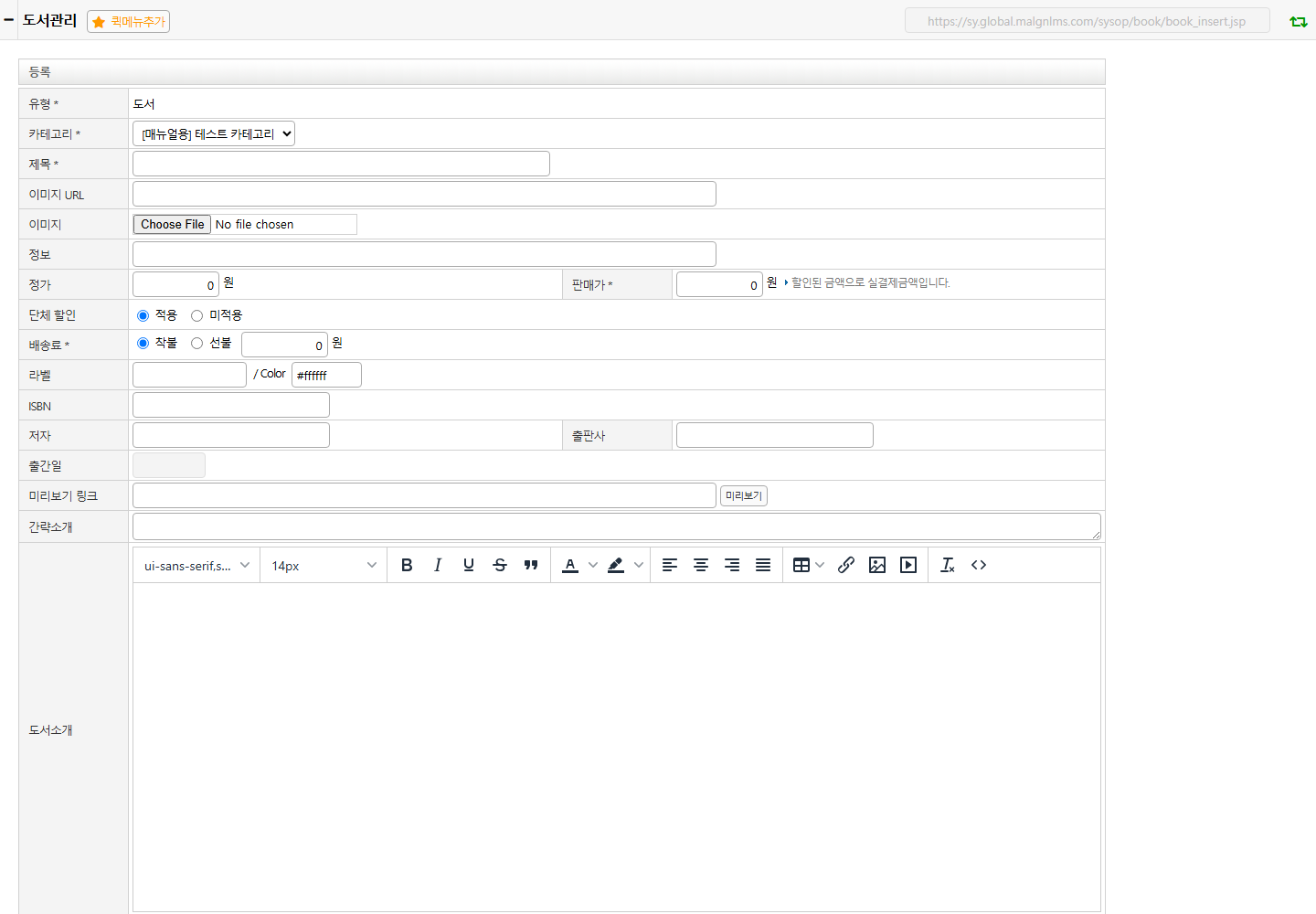The width and height of the screenshot is (1316, 914).
Task: Click the 라벨 label text field
Action: click(189, 375)
